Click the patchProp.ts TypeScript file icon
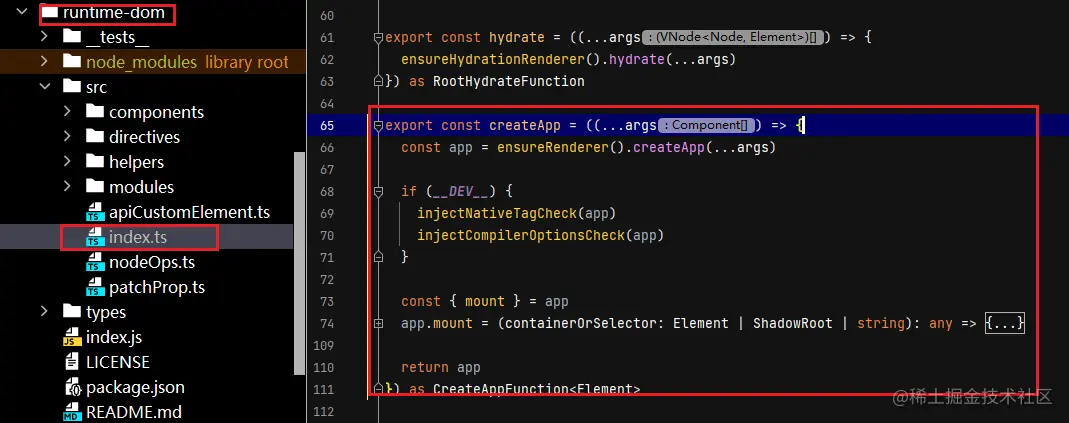Viewport: 1069px width, 423px height. click(x=95, y=287)
